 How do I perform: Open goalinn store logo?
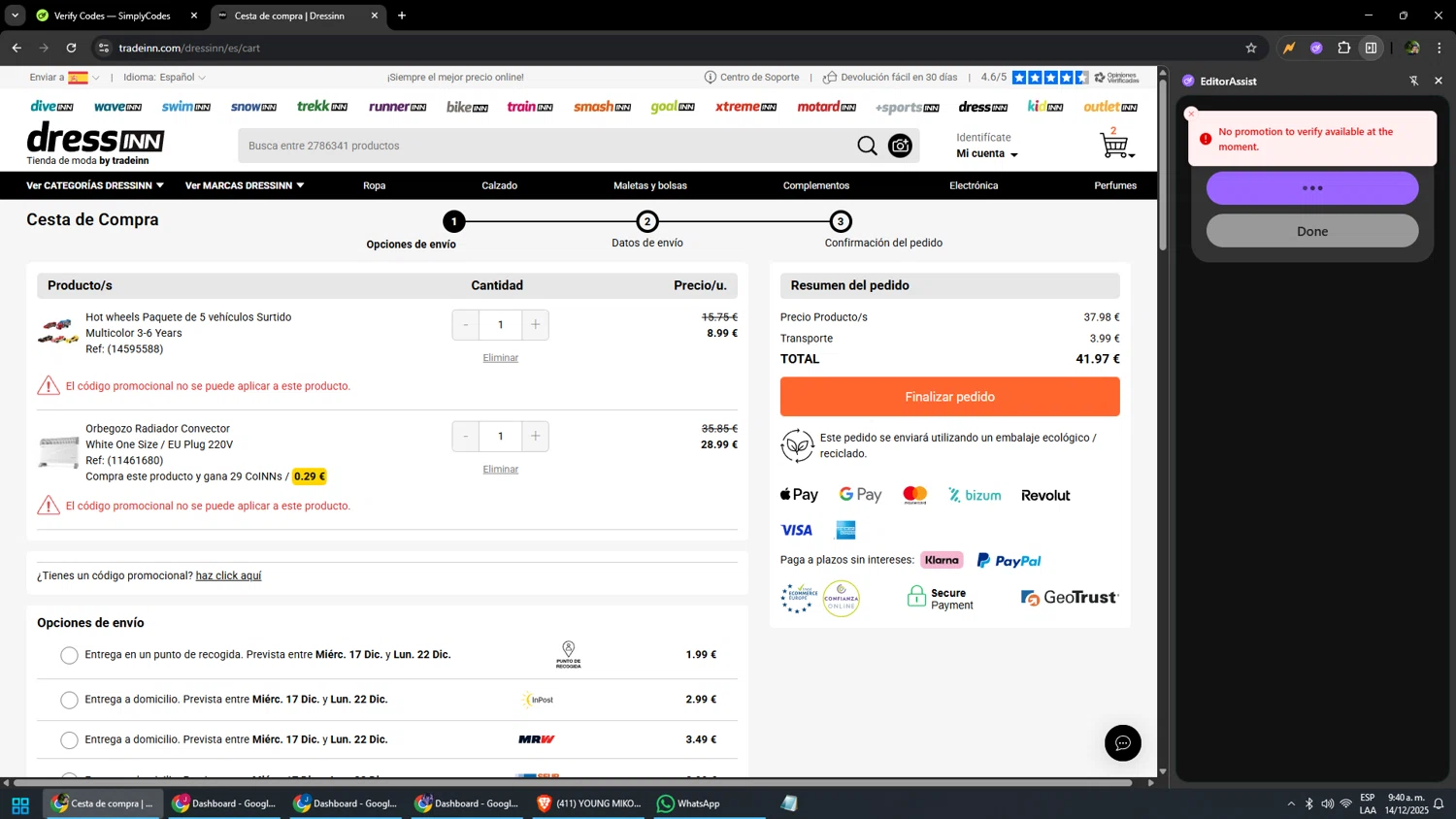tap(673, 107)
